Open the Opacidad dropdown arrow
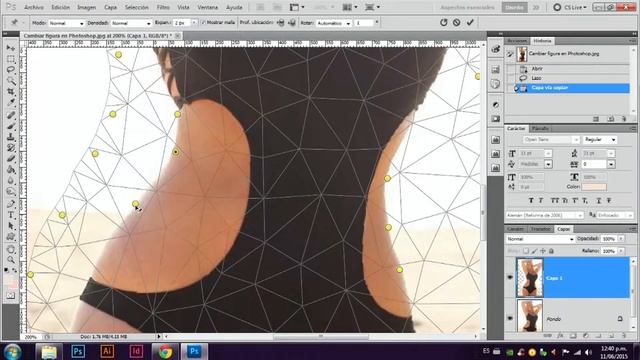 point(621,239)
